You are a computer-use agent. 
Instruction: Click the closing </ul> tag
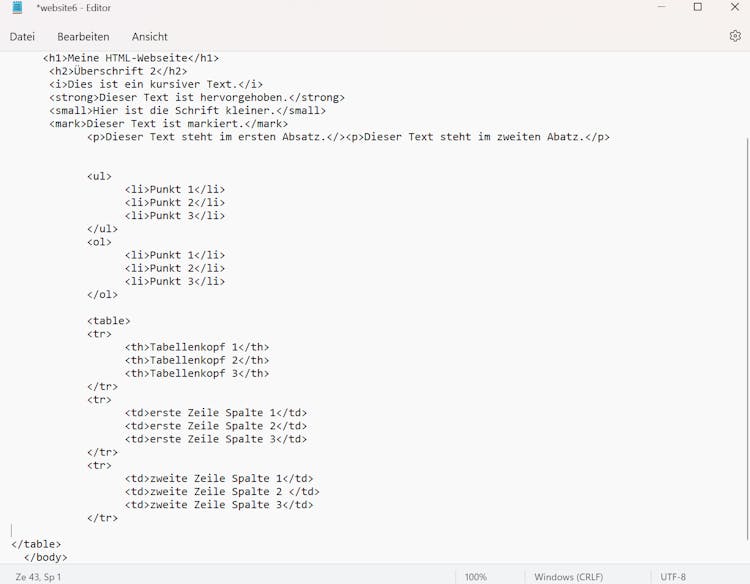pyautogui.click(x=102, y=229)
